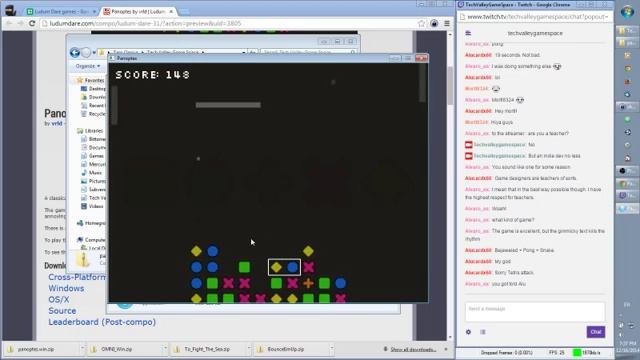This screenshot has width=640, height=360.
Task: Open the viewer list icon in Twitch chat
Action: coord(483,332)
